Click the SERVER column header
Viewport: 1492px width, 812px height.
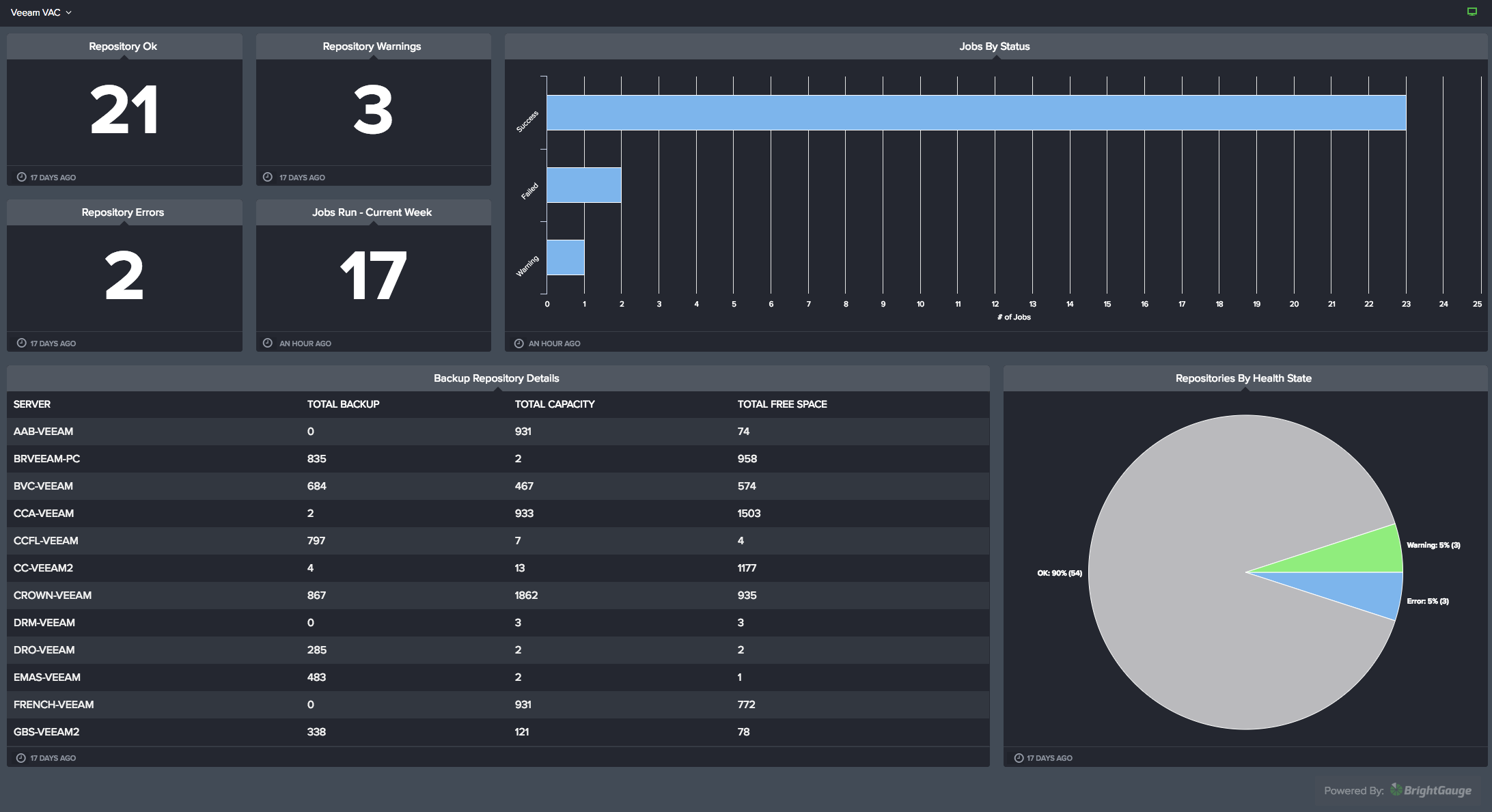32,404
